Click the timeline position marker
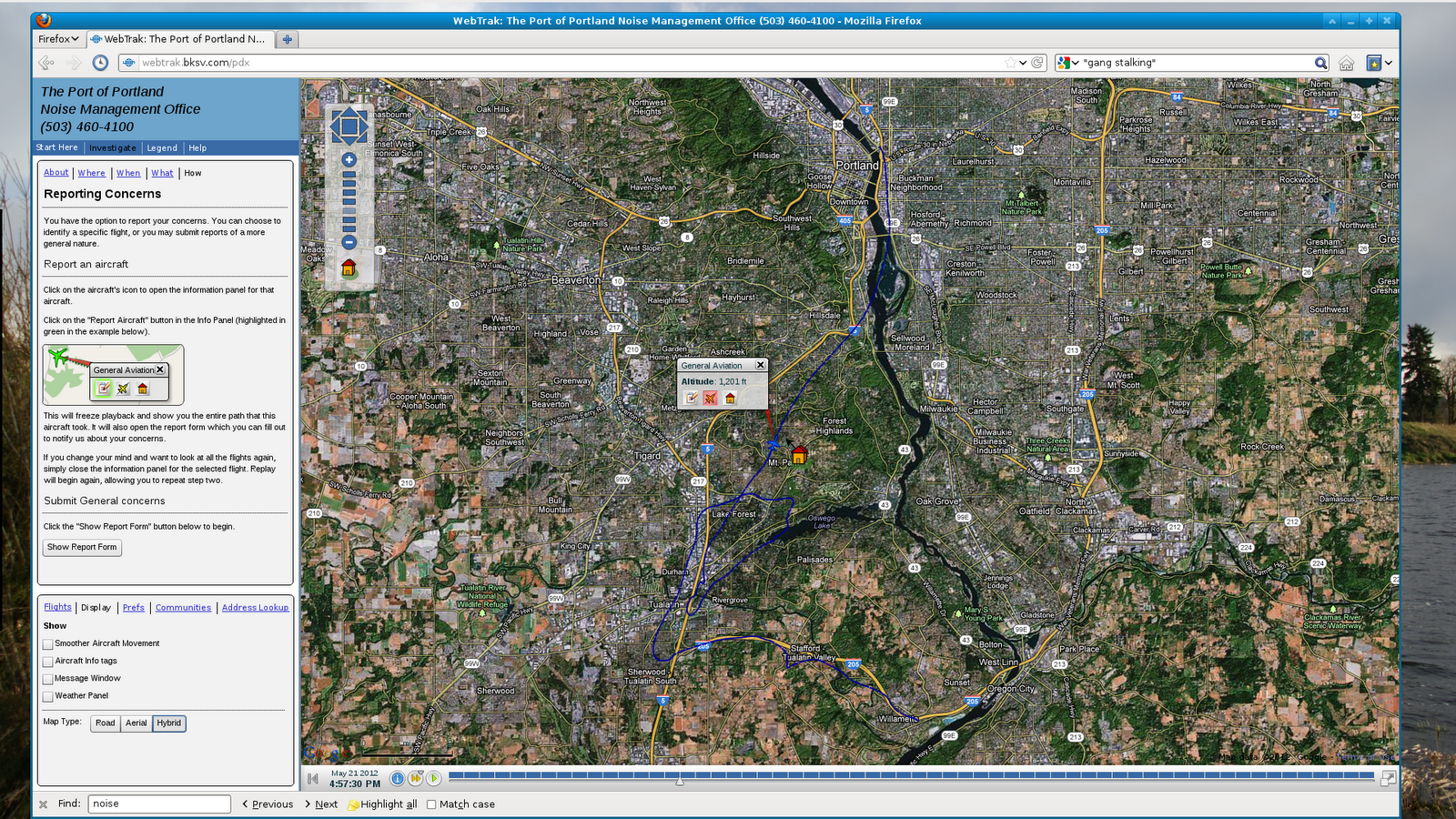 click(680, 781)
